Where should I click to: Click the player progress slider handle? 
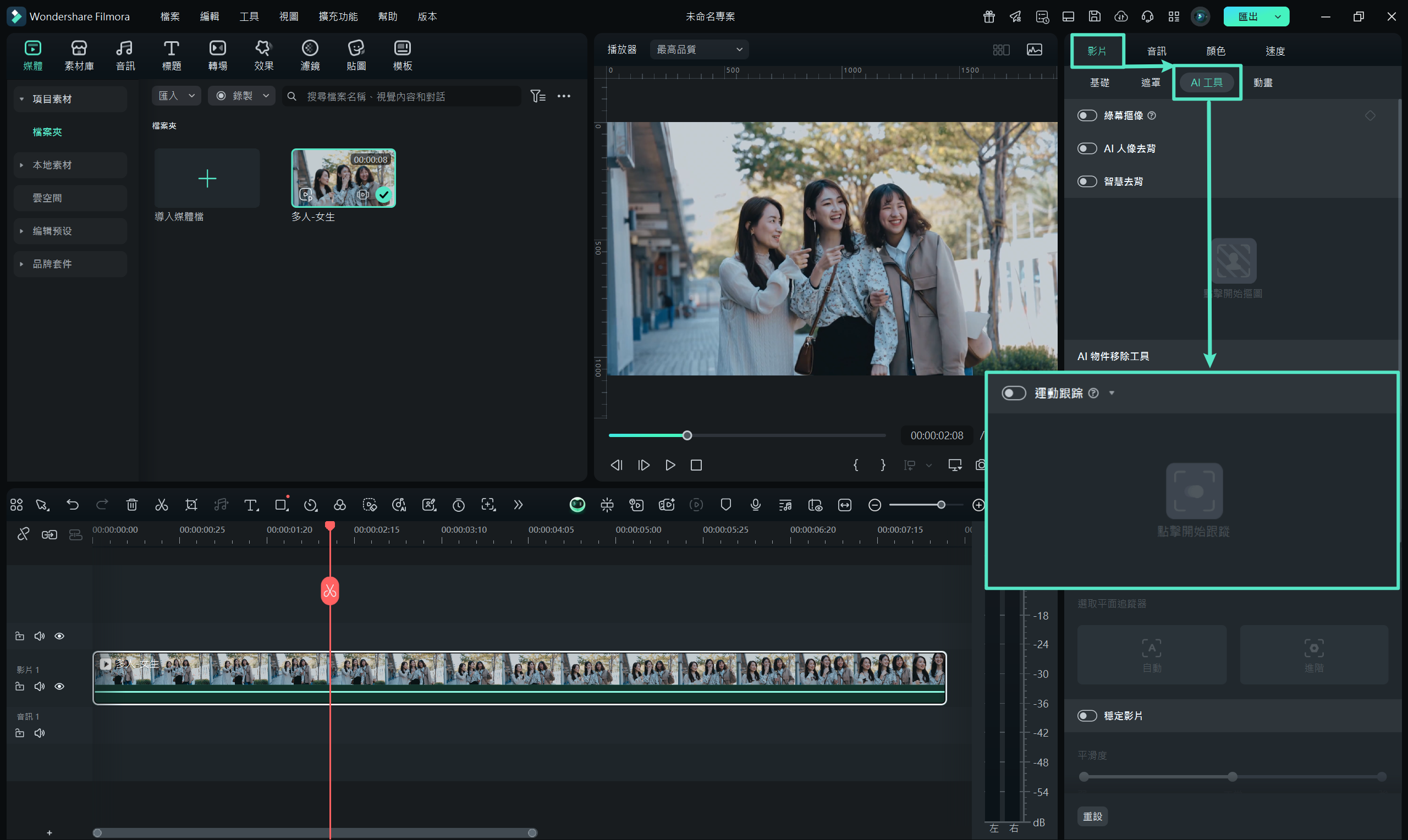[x=687, y=435]
